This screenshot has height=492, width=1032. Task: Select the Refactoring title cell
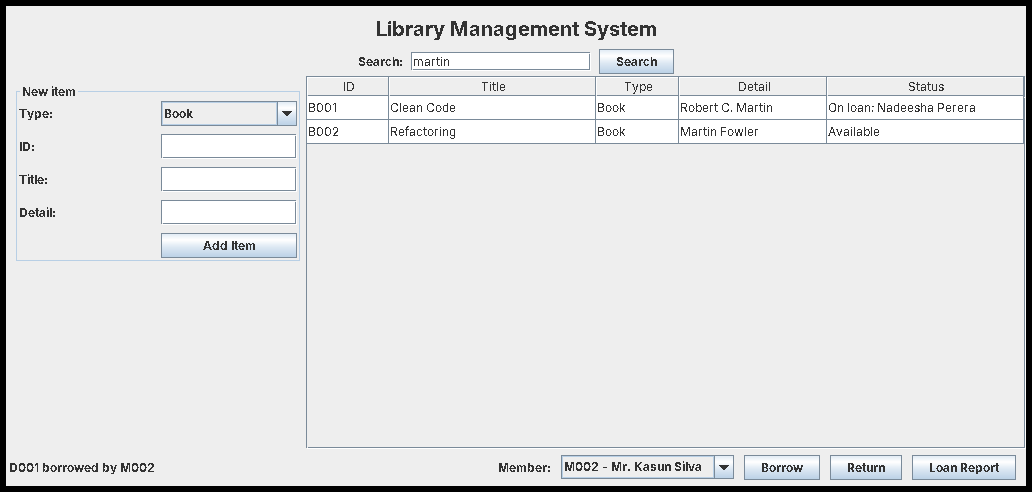[x=492, y=132]
